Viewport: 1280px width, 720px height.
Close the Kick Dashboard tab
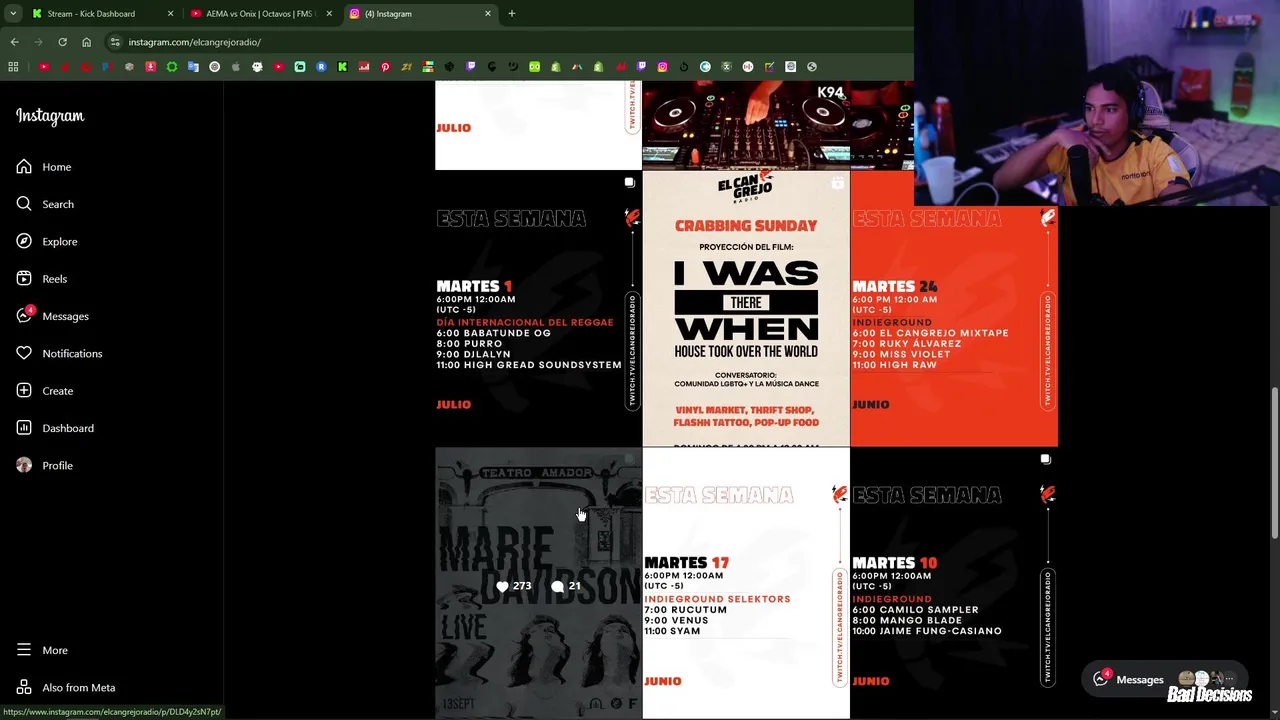170,14
